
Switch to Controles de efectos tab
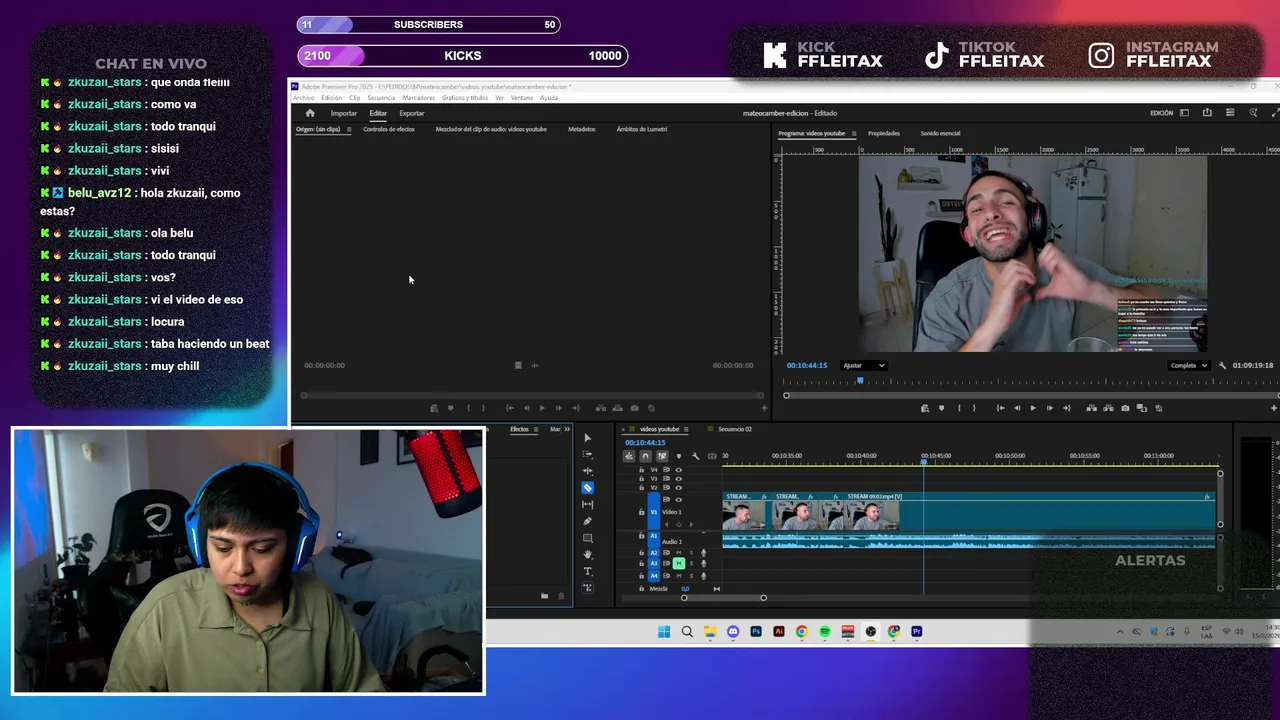pos(389,129)
